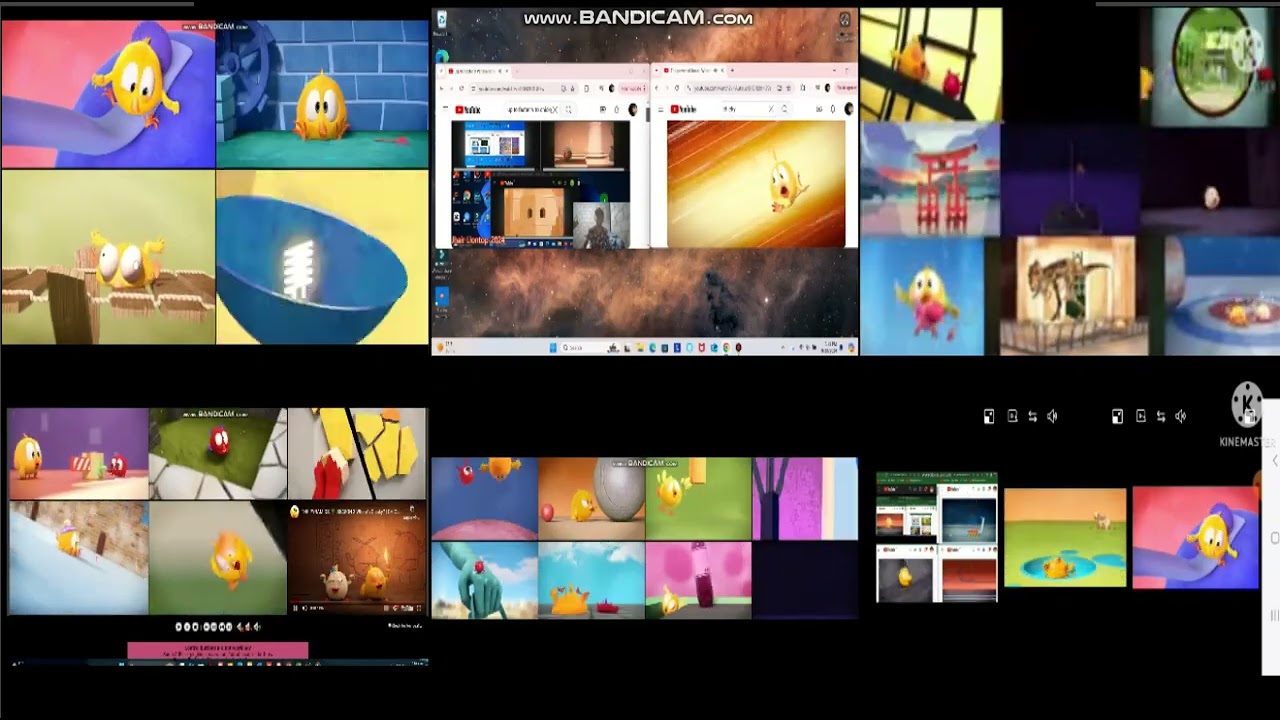
Task: Open the Windows Start button on taskbar
Action: [x=553, y=348]
